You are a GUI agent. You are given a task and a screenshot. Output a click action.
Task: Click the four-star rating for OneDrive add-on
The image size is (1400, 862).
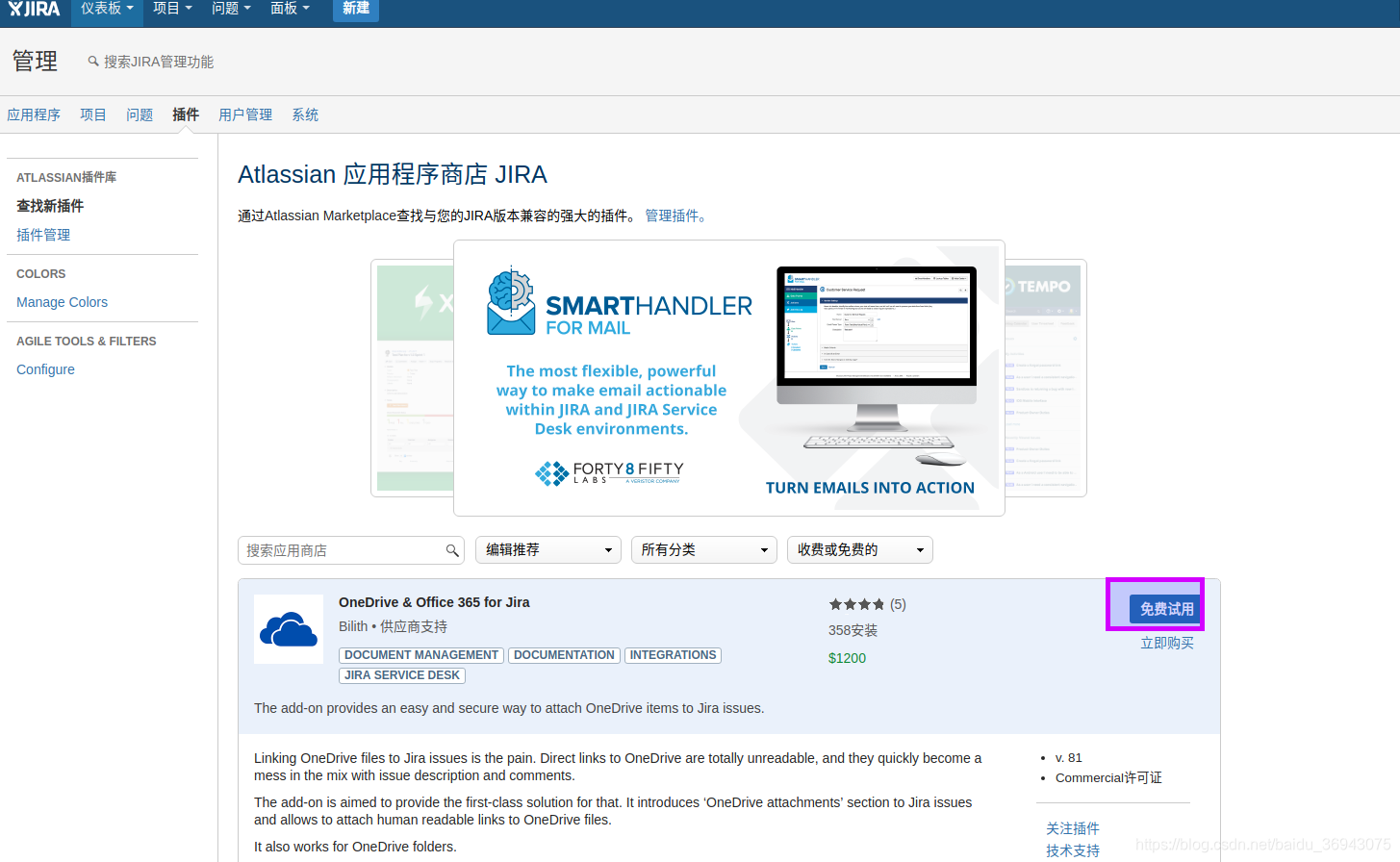click(856, 604)
